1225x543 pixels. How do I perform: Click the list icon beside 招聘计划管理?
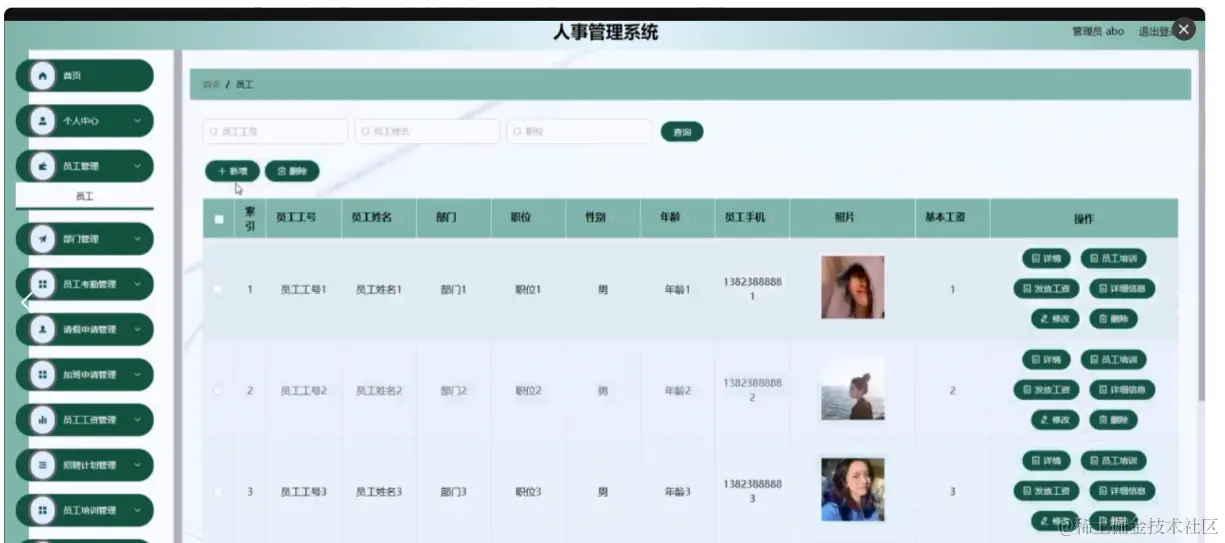click(x=42, y=465)
